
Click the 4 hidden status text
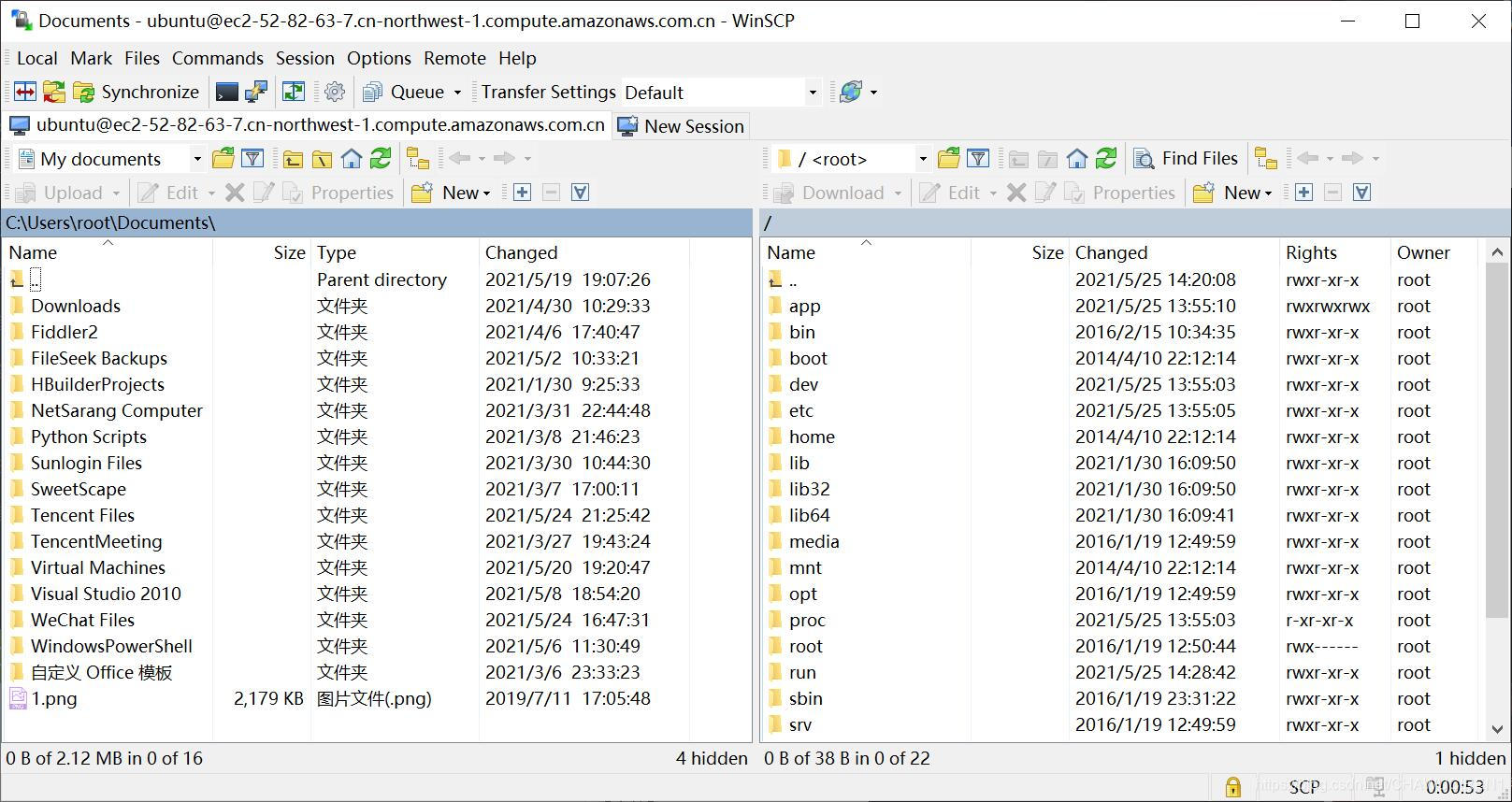click(x=712, y=758)
